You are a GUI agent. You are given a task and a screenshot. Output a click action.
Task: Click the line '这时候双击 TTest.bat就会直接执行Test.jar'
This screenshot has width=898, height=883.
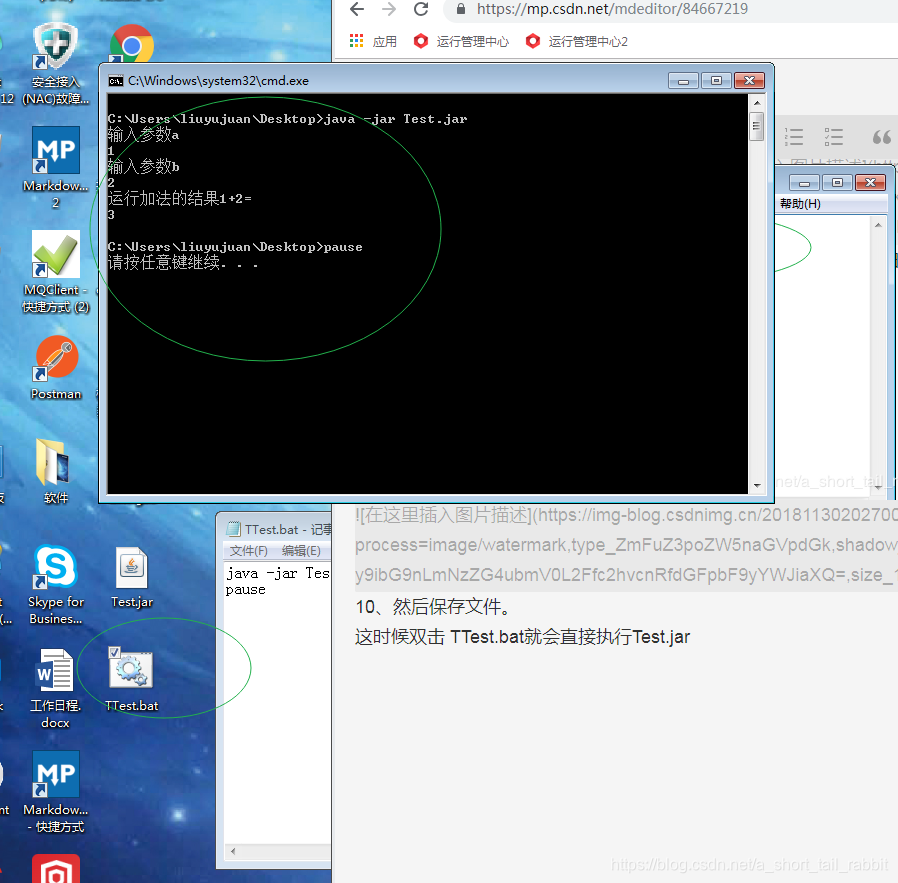point(522,637)
